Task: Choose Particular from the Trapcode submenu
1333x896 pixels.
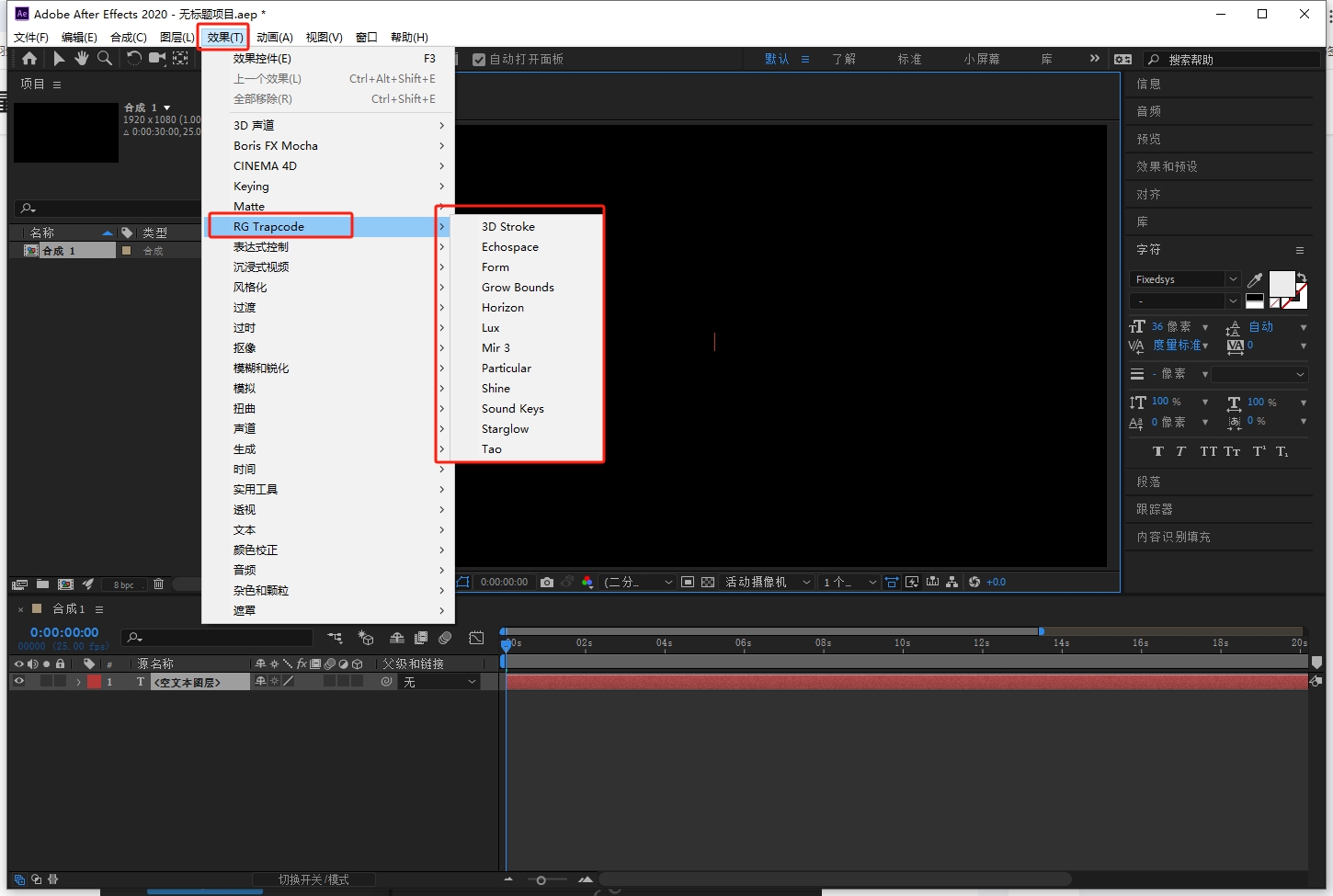Action: click(x=507, y=369)
